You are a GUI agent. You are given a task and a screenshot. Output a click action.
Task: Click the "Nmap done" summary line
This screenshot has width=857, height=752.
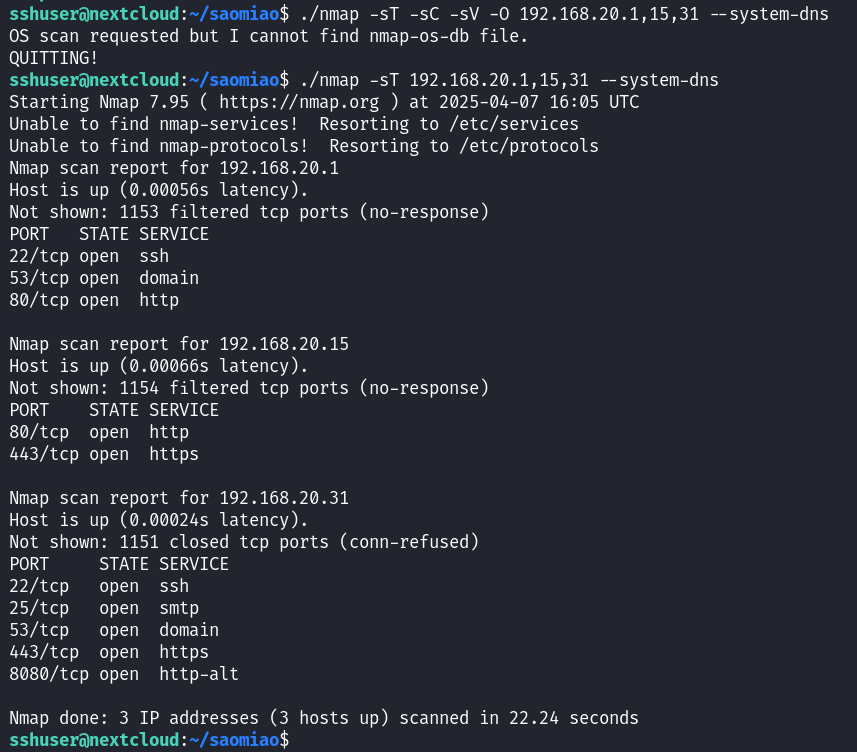(x=324, y=718)
